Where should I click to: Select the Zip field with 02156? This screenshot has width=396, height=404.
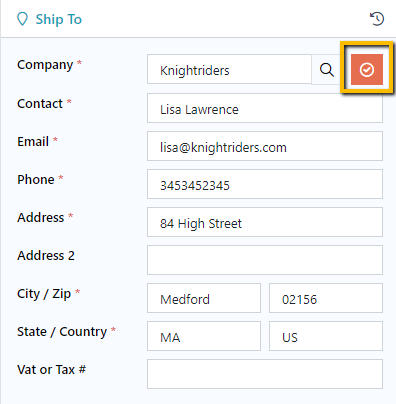[326, 298]
